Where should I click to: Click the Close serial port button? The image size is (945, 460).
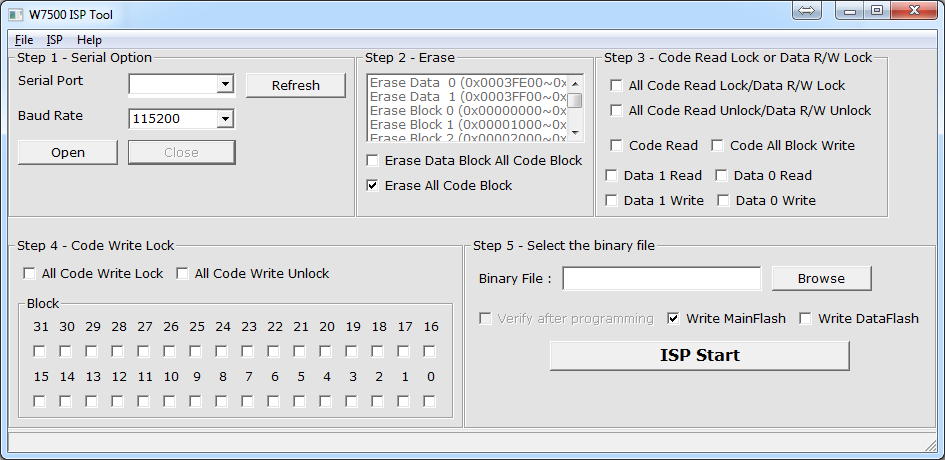tap(181, 153)
